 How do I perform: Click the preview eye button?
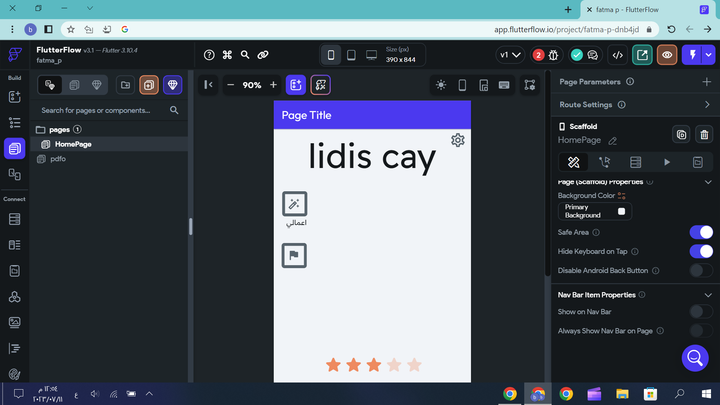pos(667,55)
